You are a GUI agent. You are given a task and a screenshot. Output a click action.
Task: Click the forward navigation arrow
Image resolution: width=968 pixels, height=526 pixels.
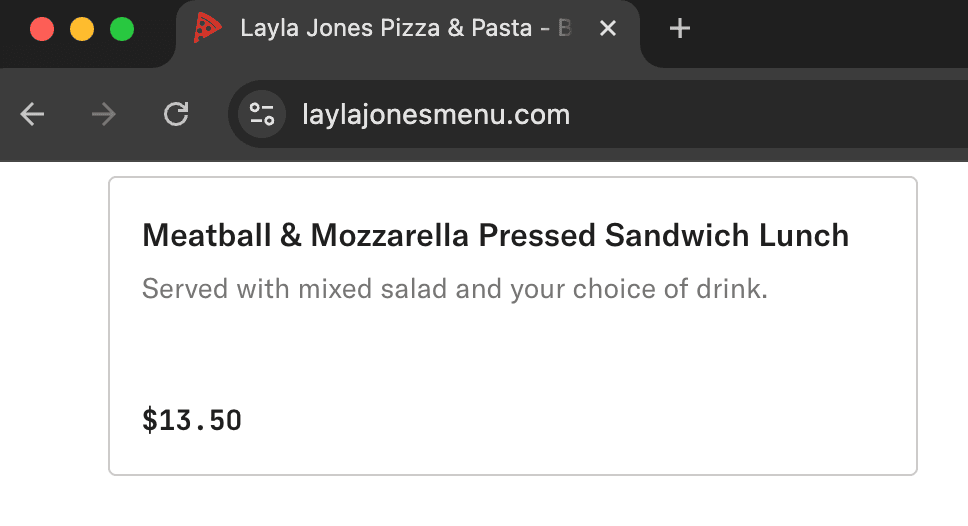(103, 115)
